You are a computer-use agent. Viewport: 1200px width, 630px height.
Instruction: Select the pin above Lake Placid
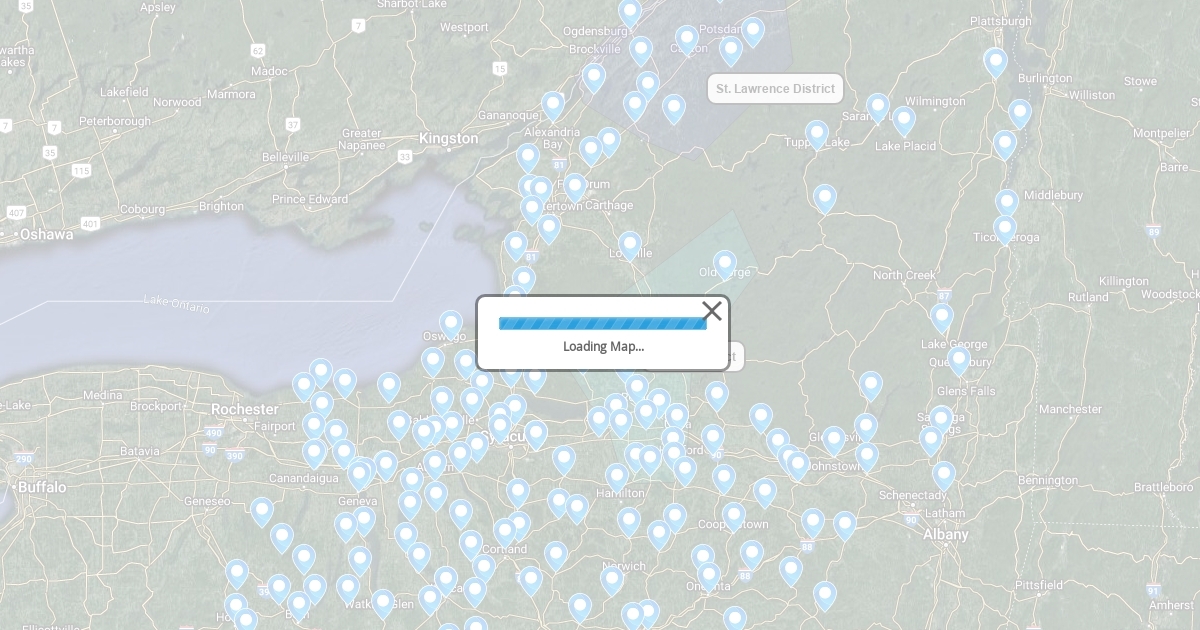click(x=904, y=120)
